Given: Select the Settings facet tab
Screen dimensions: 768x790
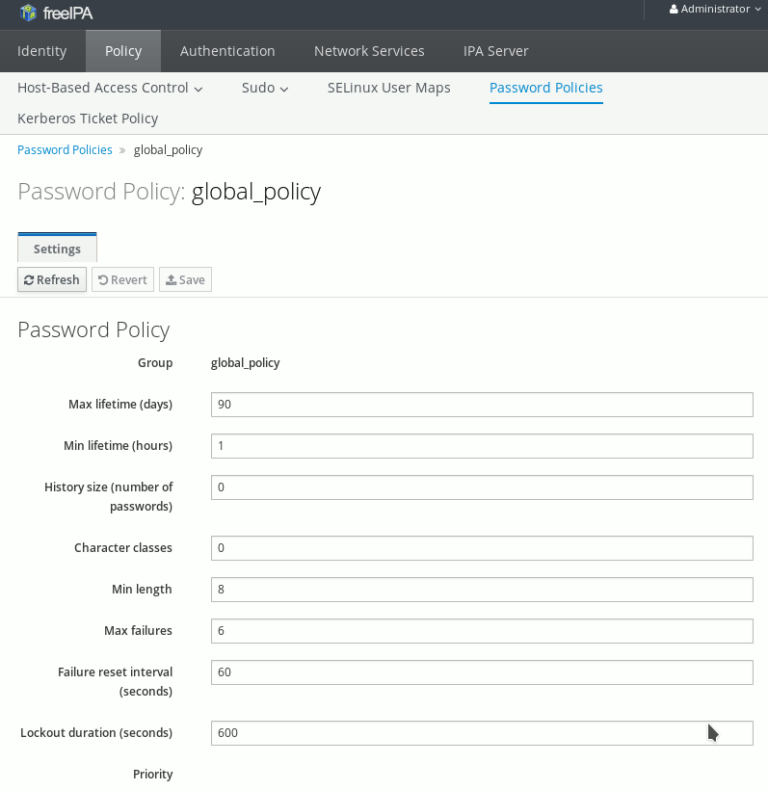Looking at the screenshot, I should pyautogui.click(x=57, y=248).
